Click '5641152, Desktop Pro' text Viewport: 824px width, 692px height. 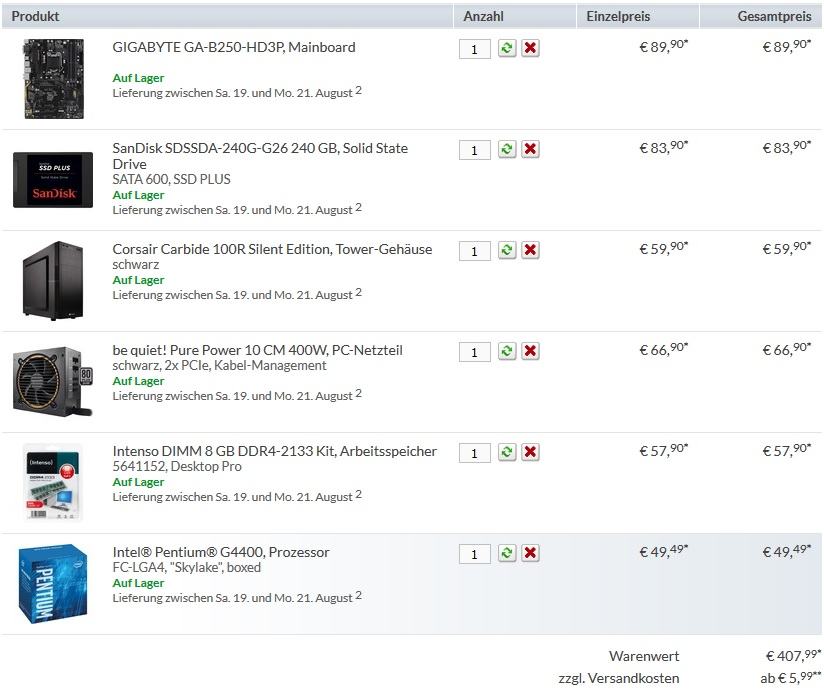tap(177, 466)
